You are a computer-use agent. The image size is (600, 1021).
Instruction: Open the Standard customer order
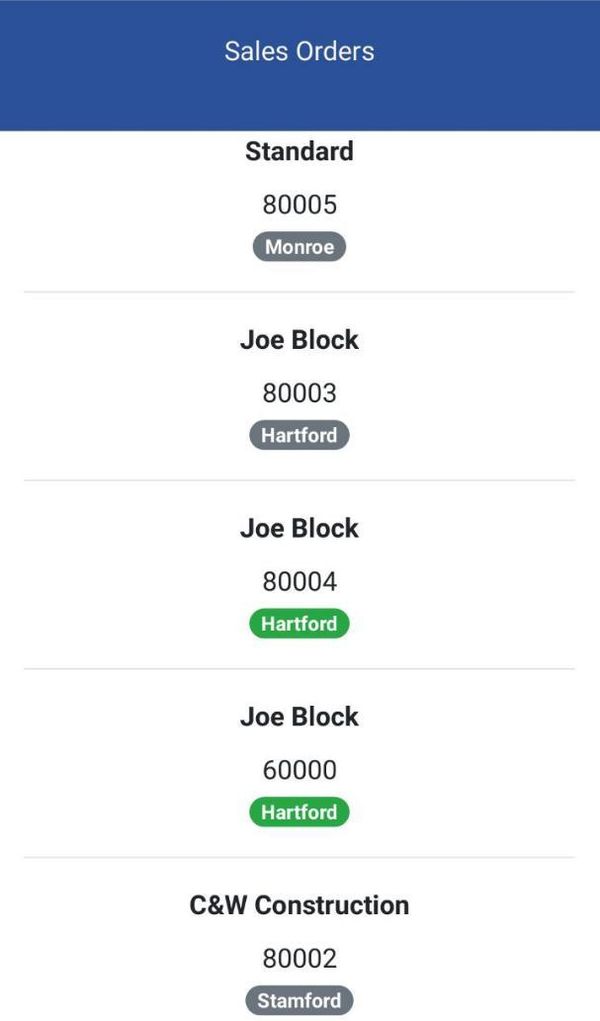pyautogui.click(x=299, y=152)
